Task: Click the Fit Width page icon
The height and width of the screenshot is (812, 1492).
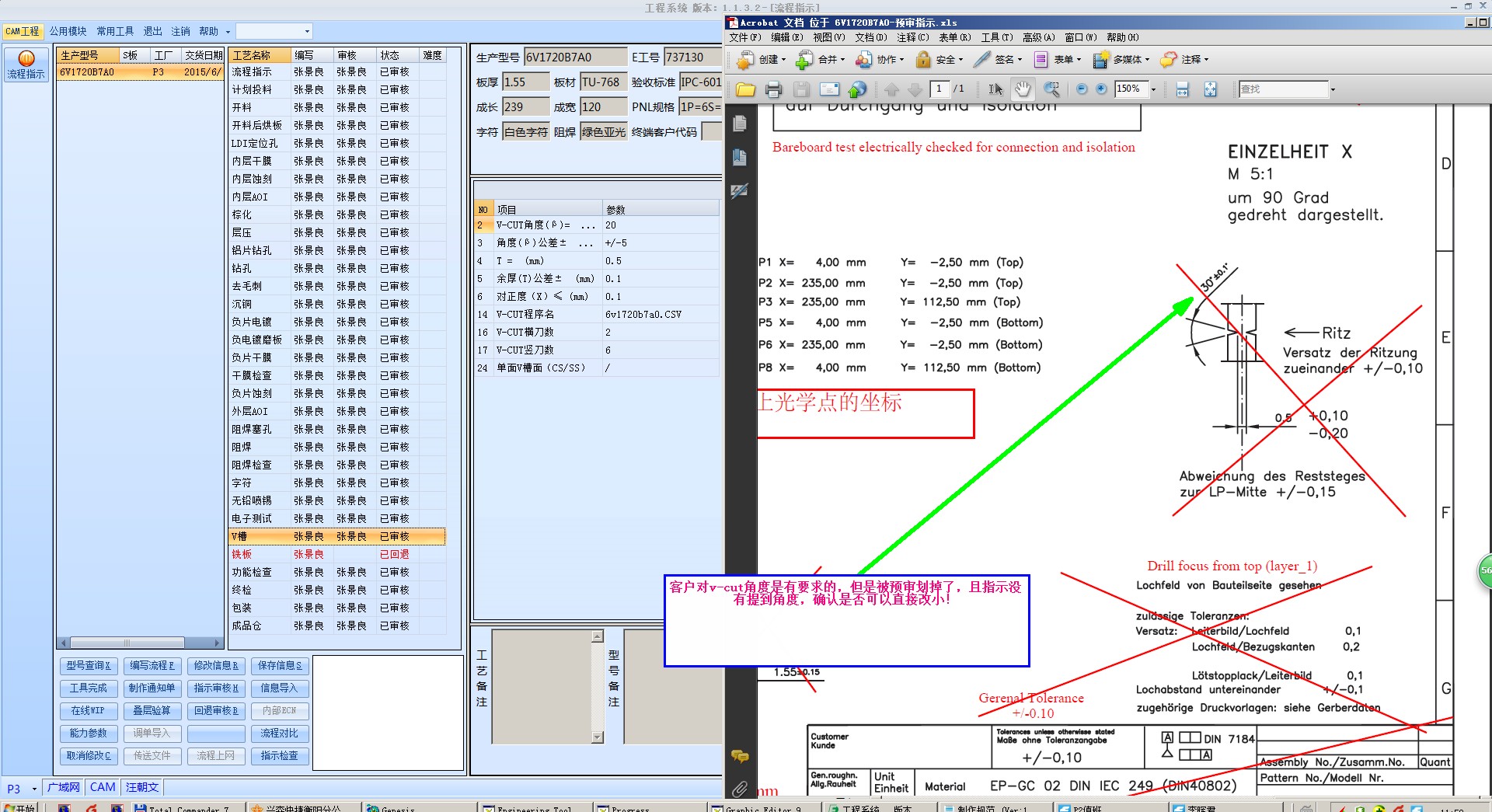Action: (x=1182, y=89)
